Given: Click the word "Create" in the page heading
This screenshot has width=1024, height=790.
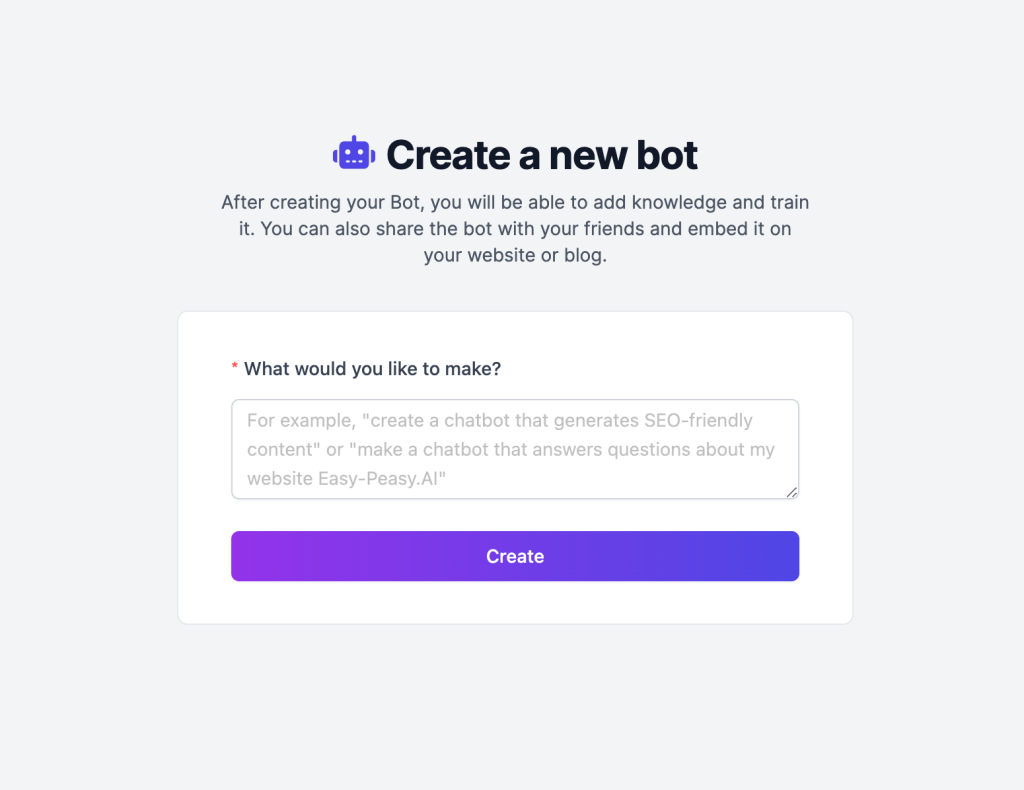Looking at the screenshot, I should 434,155.
